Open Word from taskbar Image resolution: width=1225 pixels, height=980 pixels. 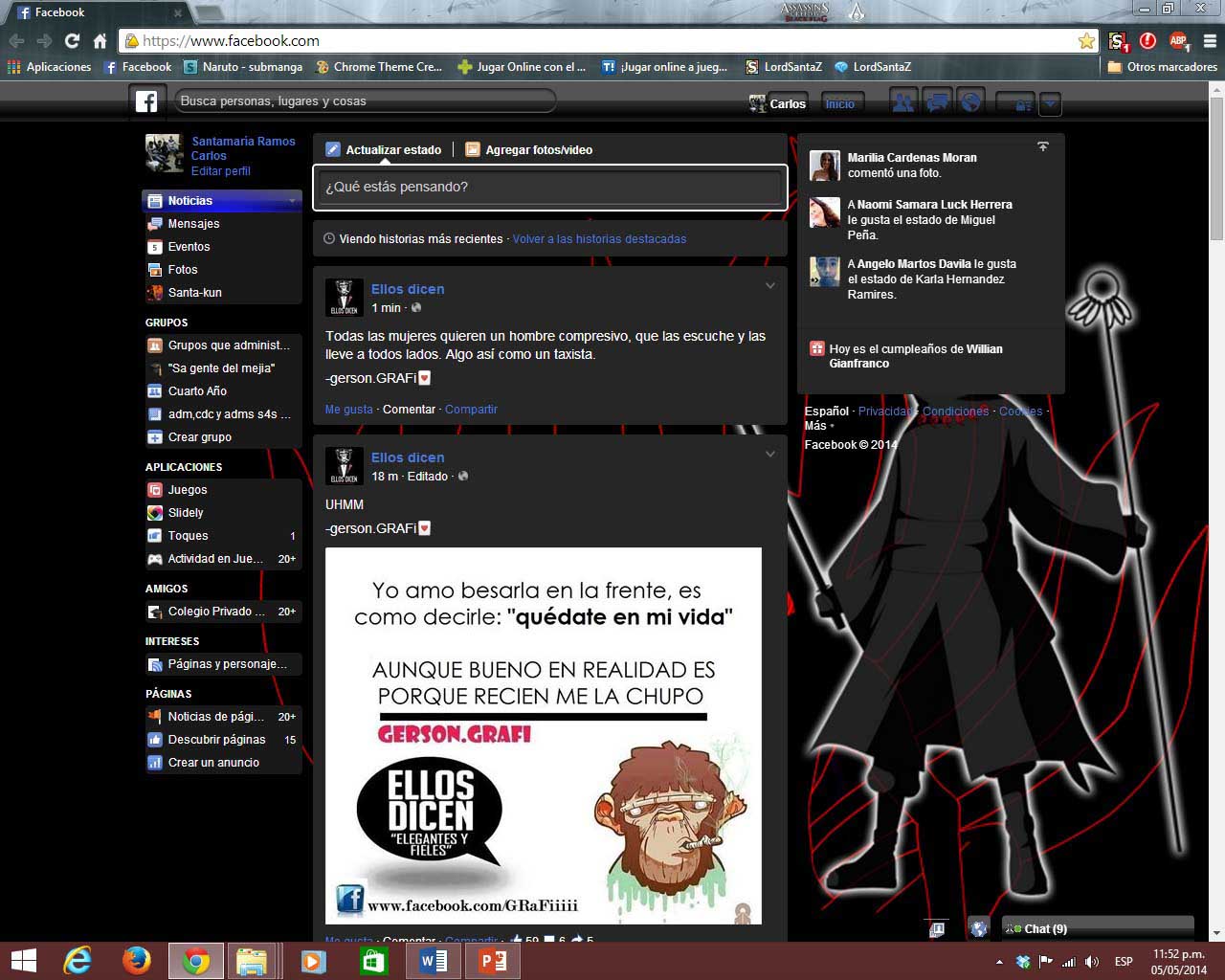433,961
